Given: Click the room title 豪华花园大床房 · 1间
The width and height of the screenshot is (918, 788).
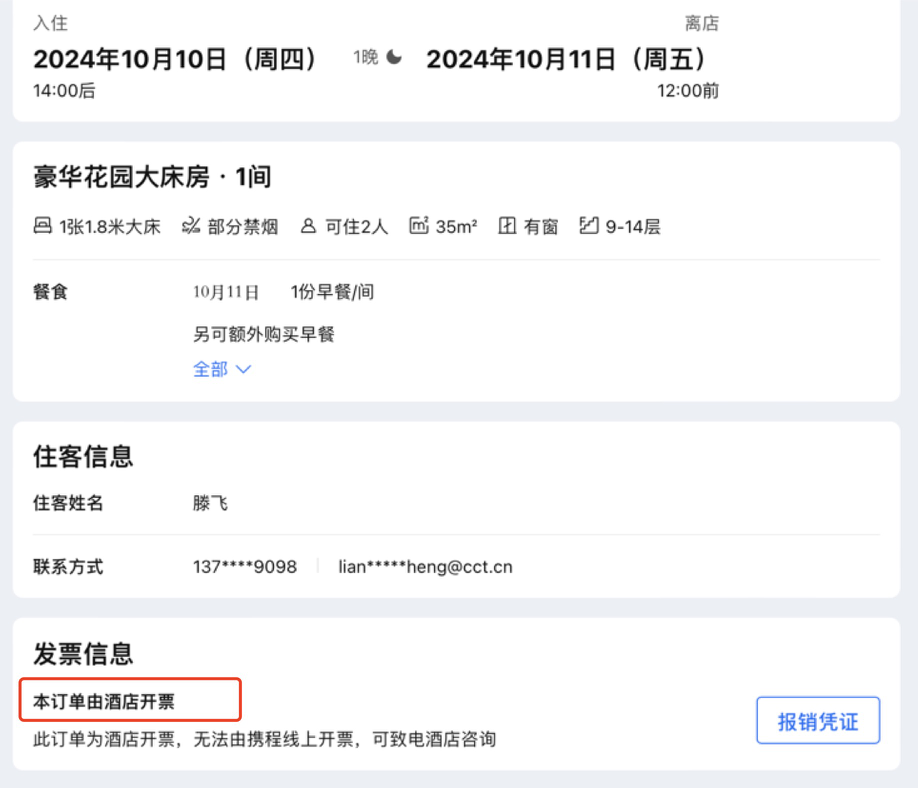Looking at the screenshot, I should point(152,178).
